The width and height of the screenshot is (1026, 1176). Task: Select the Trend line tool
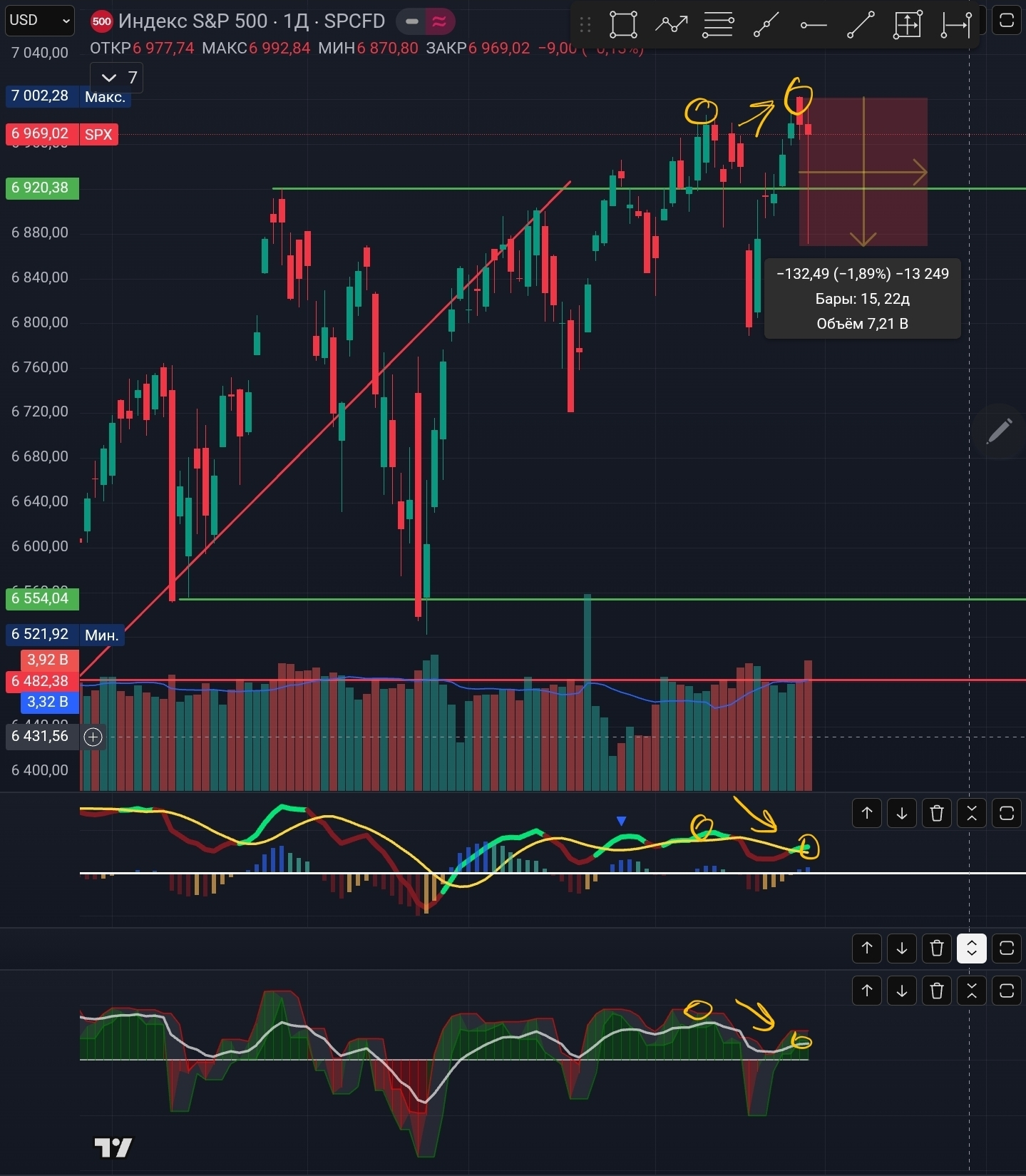(x=861, y=24)
